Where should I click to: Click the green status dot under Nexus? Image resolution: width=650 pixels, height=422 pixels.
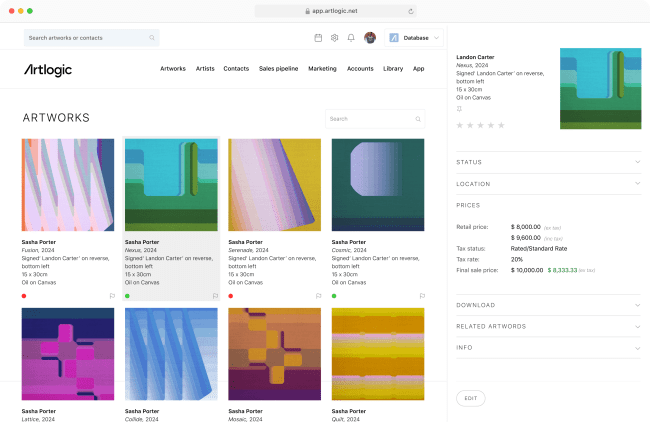pos(127,296)
